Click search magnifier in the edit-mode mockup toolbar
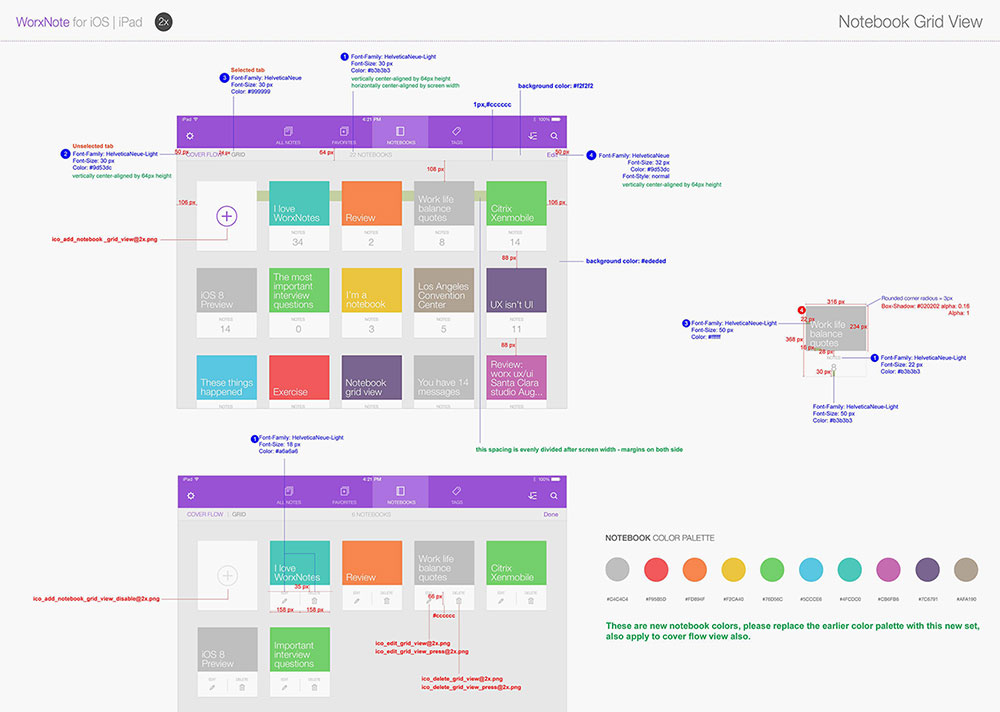 pyautogui.click(x=554, y=495)
